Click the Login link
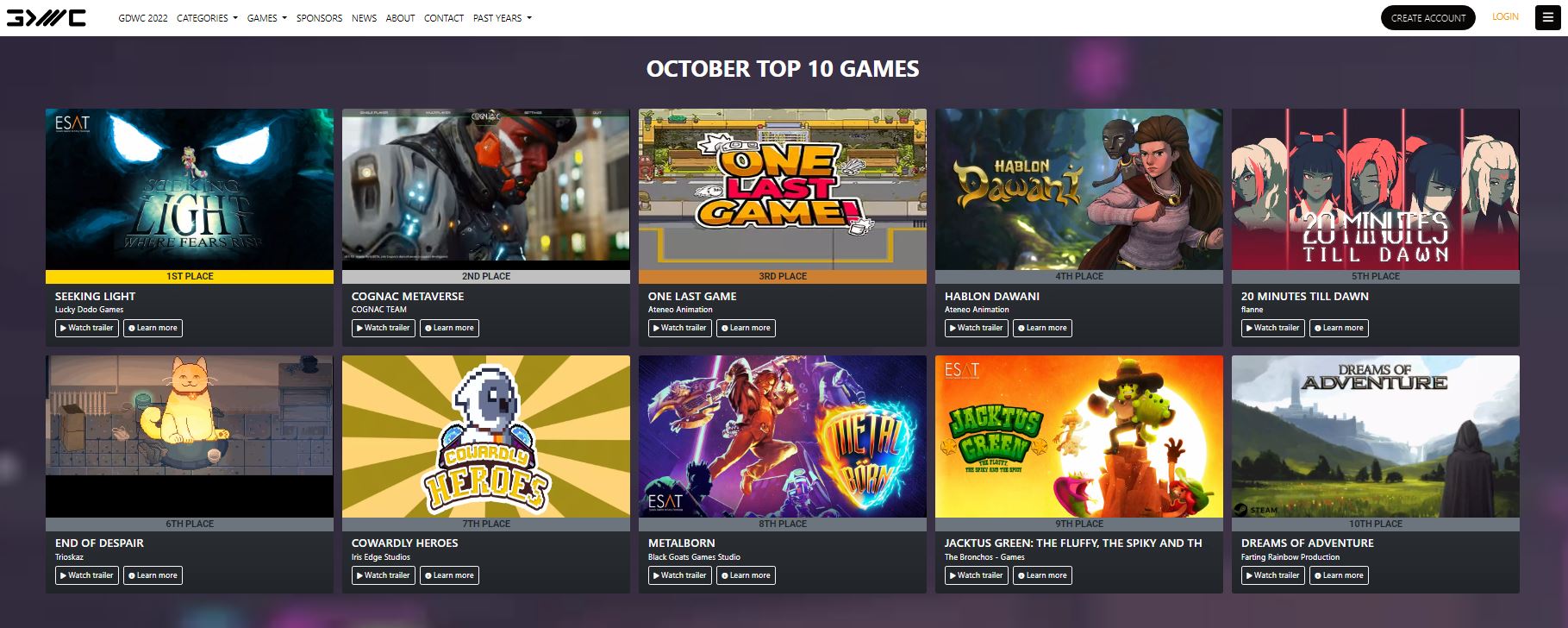This screenshot has height=628, width=1568. pyautogui.click(x=1505, y=17)
